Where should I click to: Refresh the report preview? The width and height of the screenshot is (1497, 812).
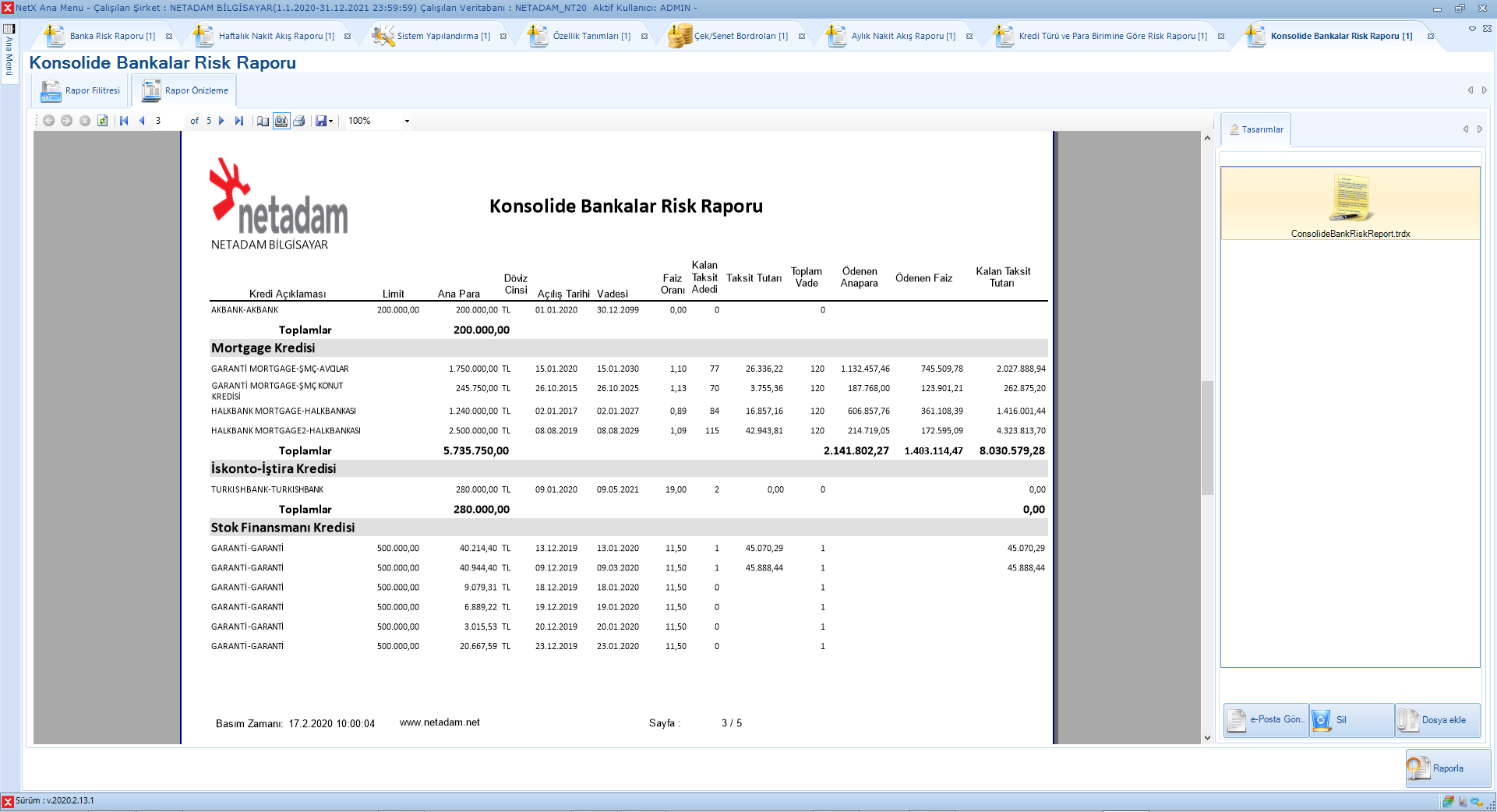point(102,121)
